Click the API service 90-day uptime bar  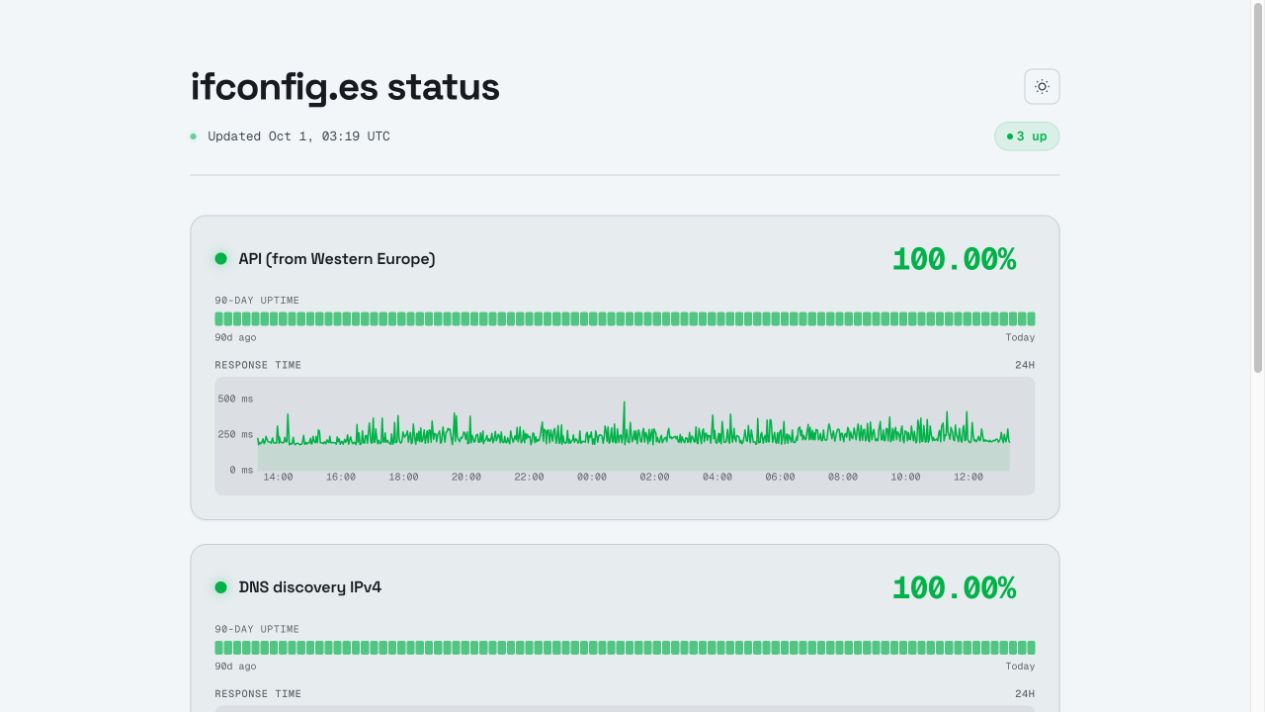[625, 319]
